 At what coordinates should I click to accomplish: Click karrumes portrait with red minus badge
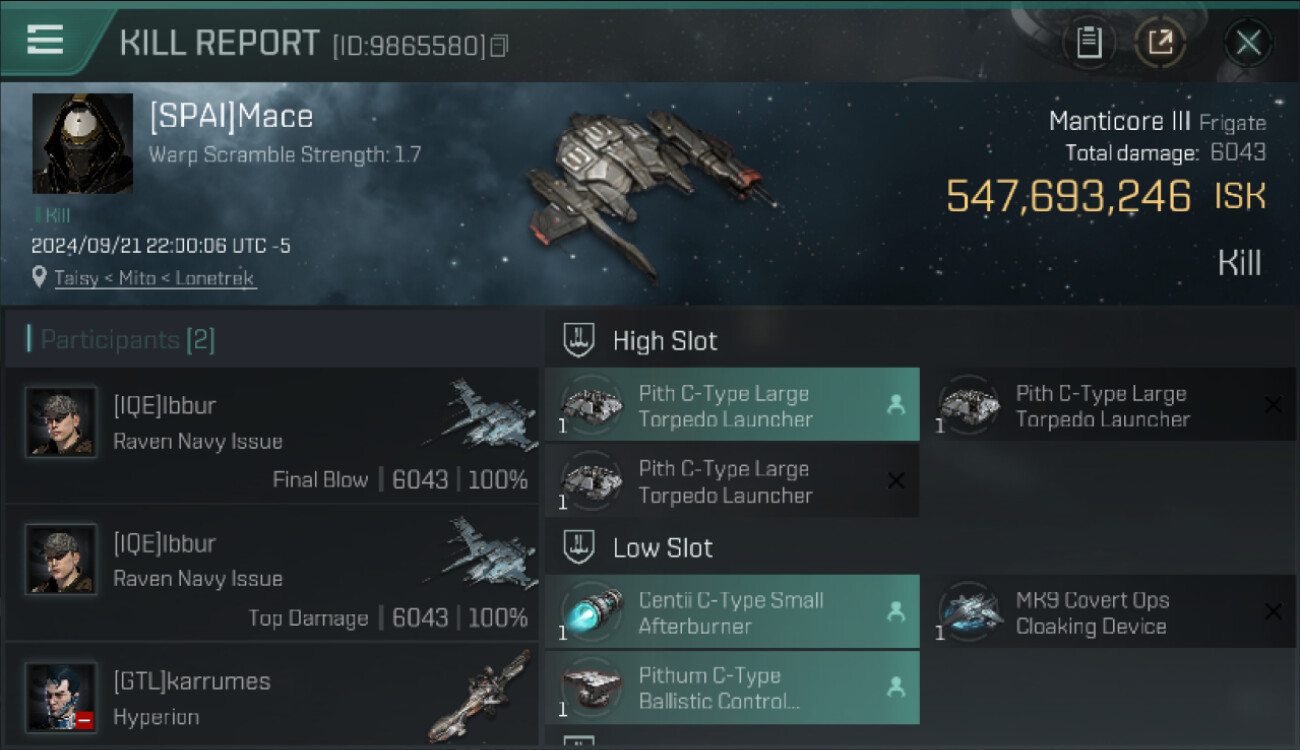click(x=61, y=696)
